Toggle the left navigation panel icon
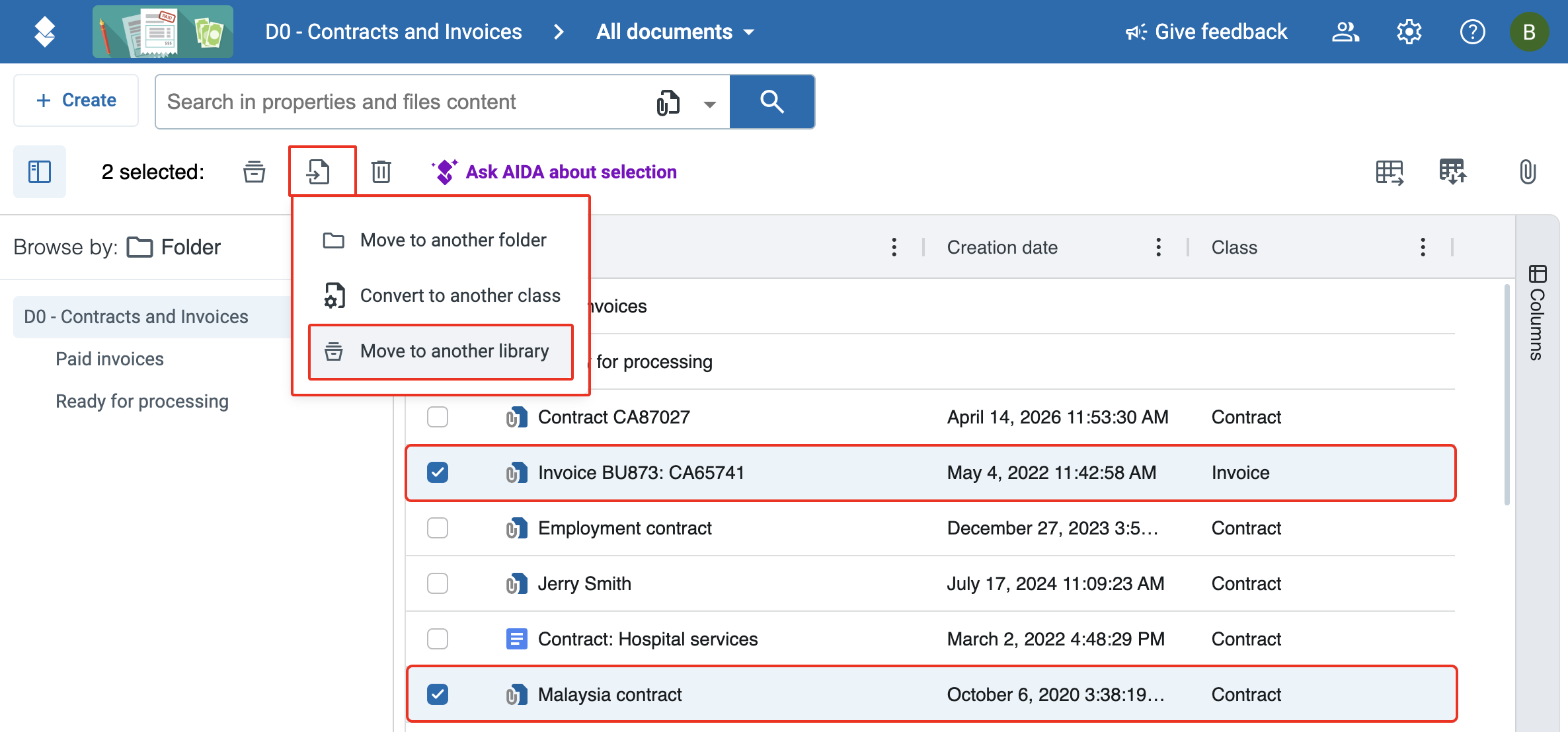The height and width of the screenshot is (732, 1568). (x=40, y=172)
